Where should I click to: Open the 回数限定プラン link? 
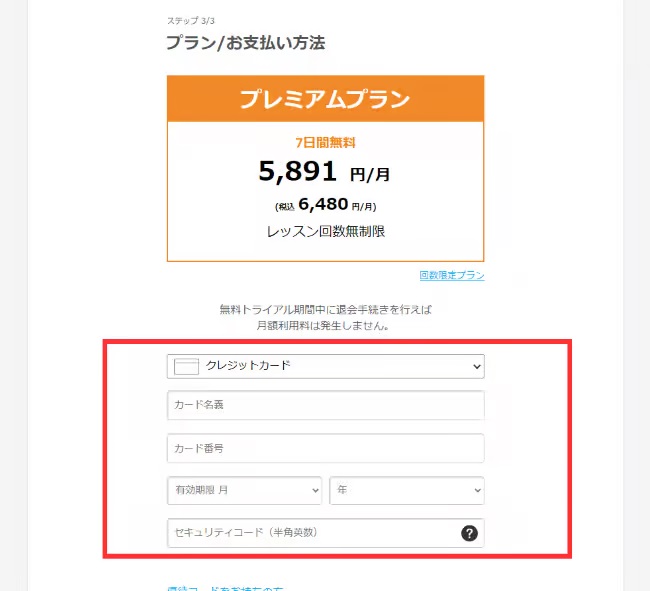(451, 275)
